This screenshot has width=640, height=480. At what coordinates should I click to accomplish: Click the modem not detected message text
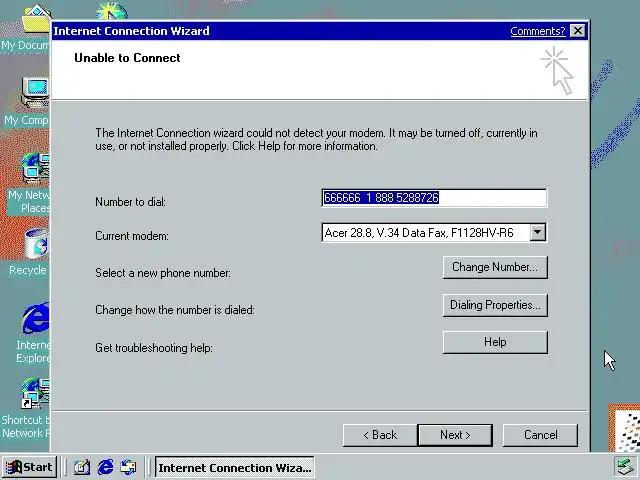coord(316,140)
